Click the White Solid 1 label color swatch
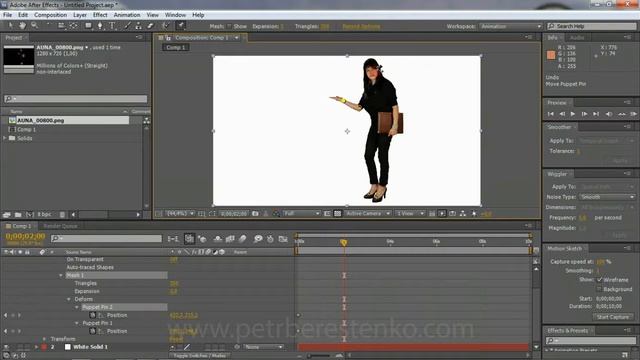 44,347
